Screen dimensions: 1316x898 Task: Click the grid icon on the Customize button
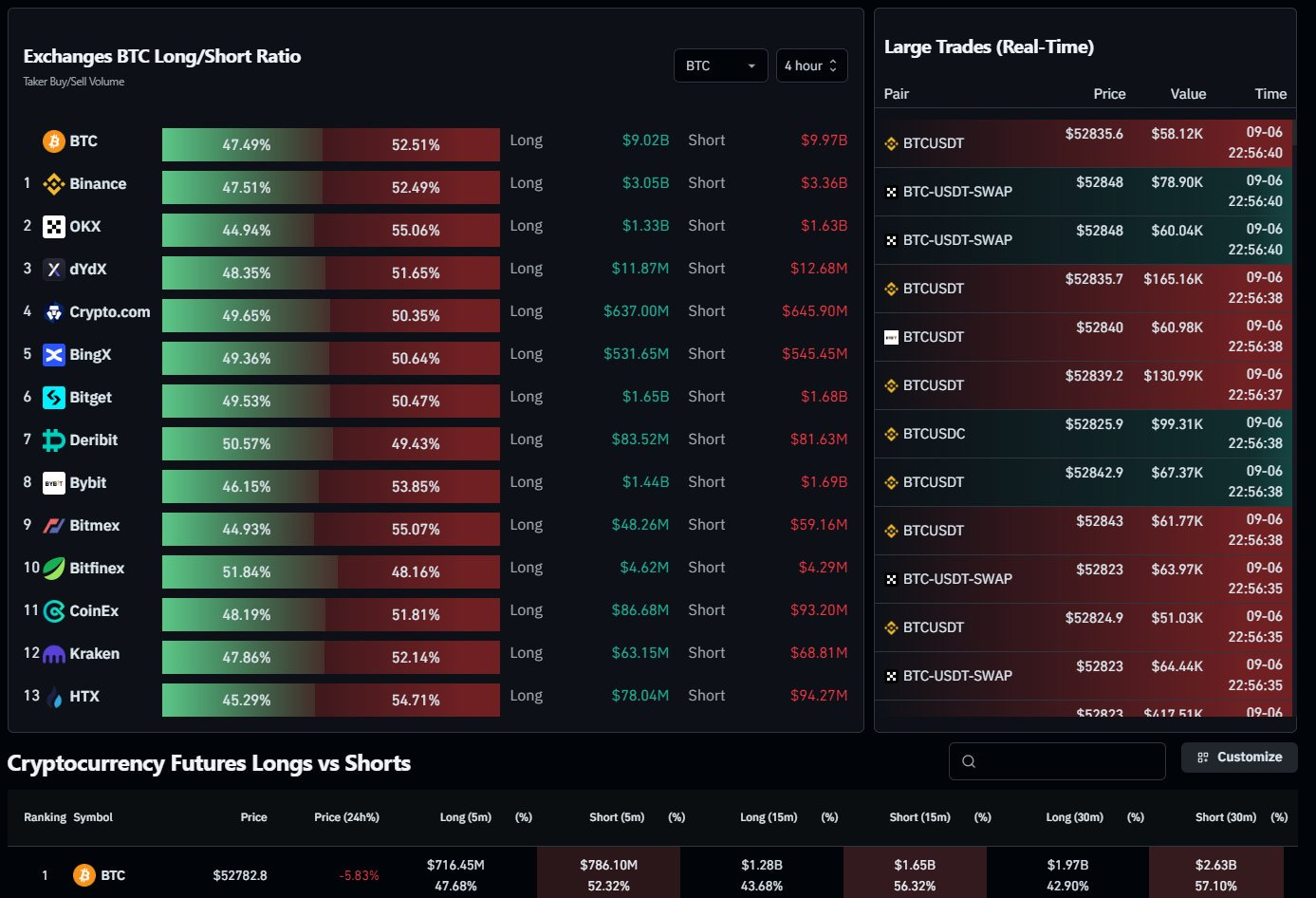1203,758
